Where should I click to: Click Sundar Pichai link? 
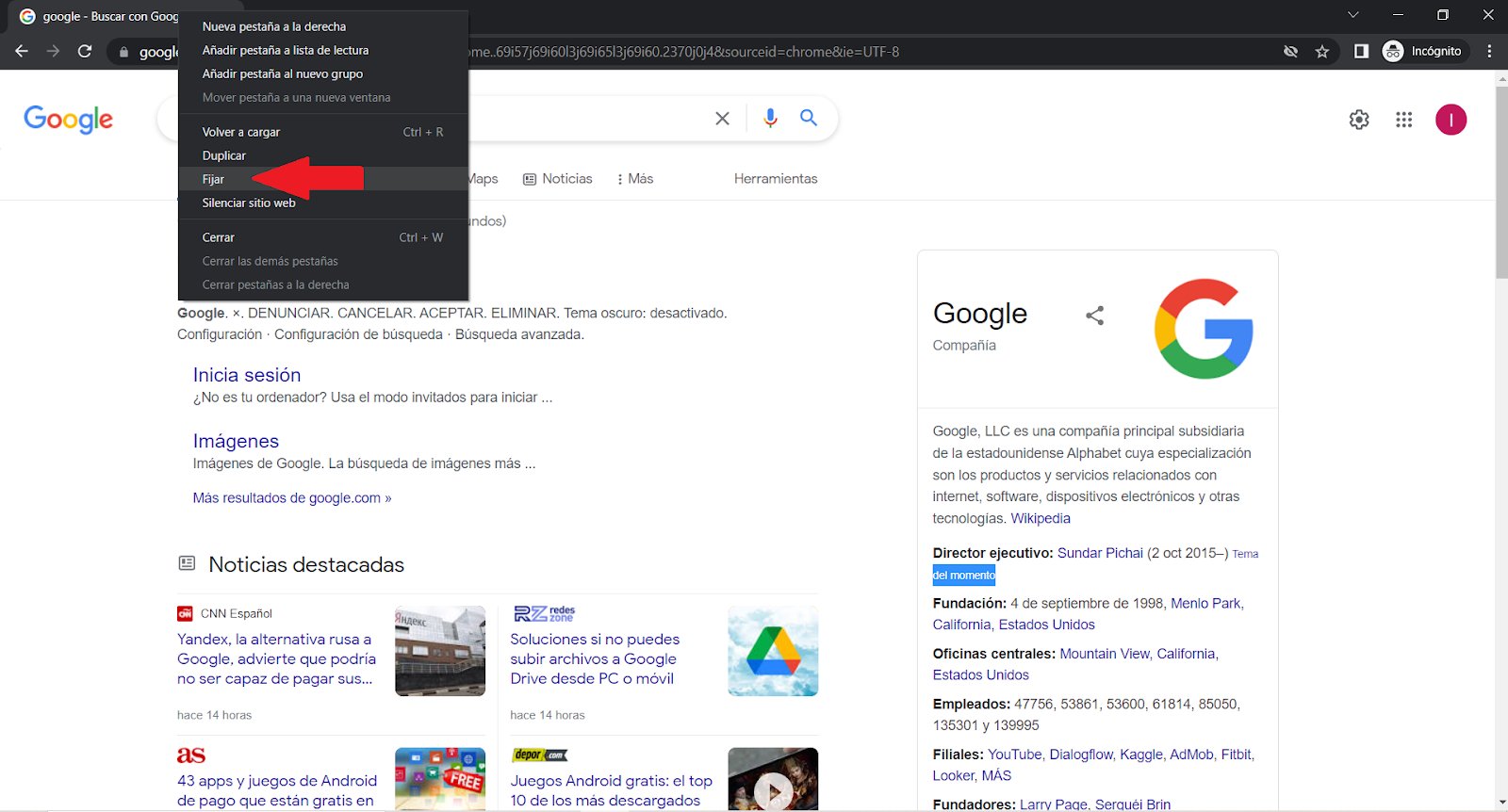click(x=1100, y=553)
